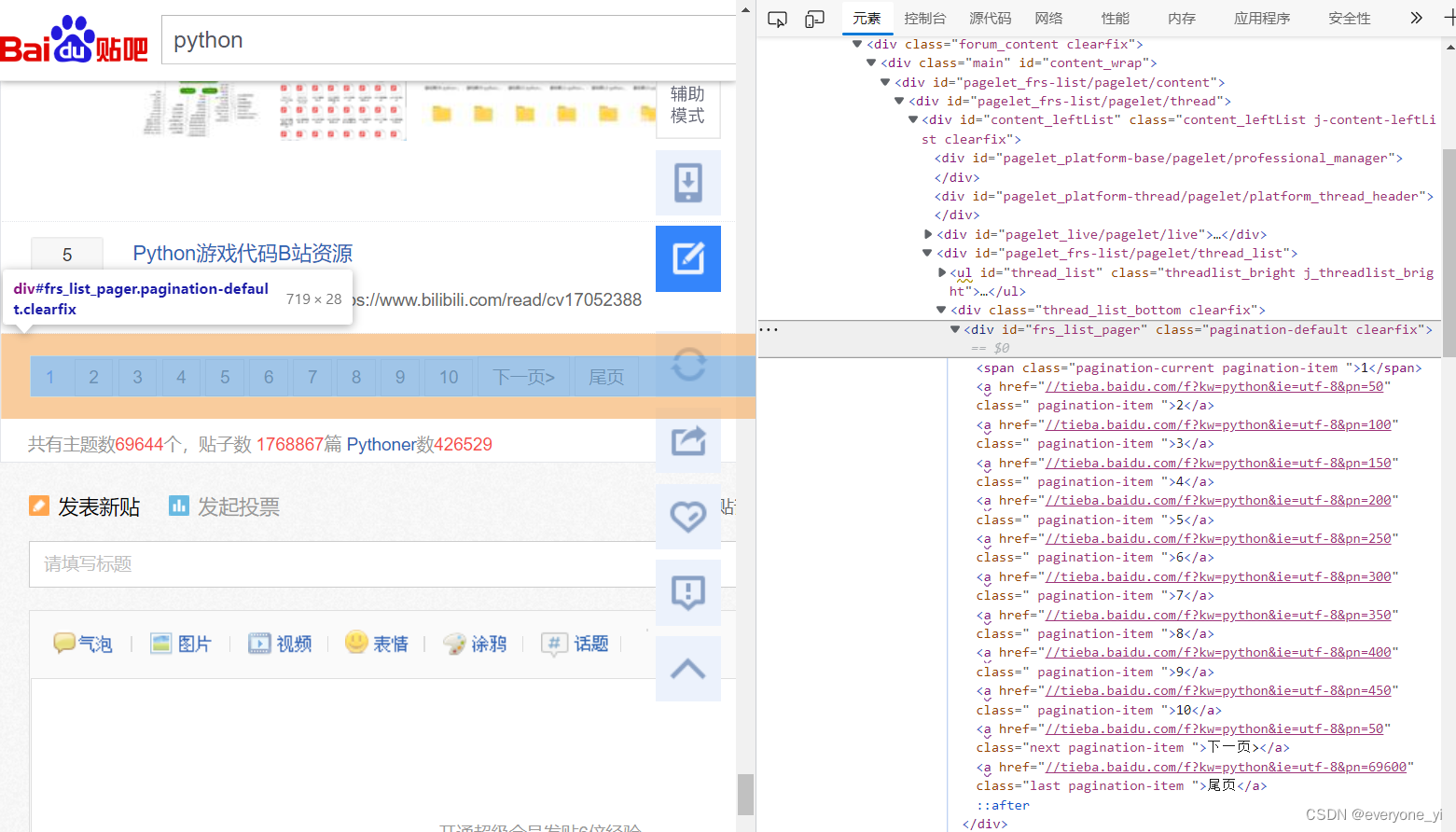This screenshot has width=1456, height=832.
Task: Toggle 辅助模式 accessibility mode
Action: (687, 104)
